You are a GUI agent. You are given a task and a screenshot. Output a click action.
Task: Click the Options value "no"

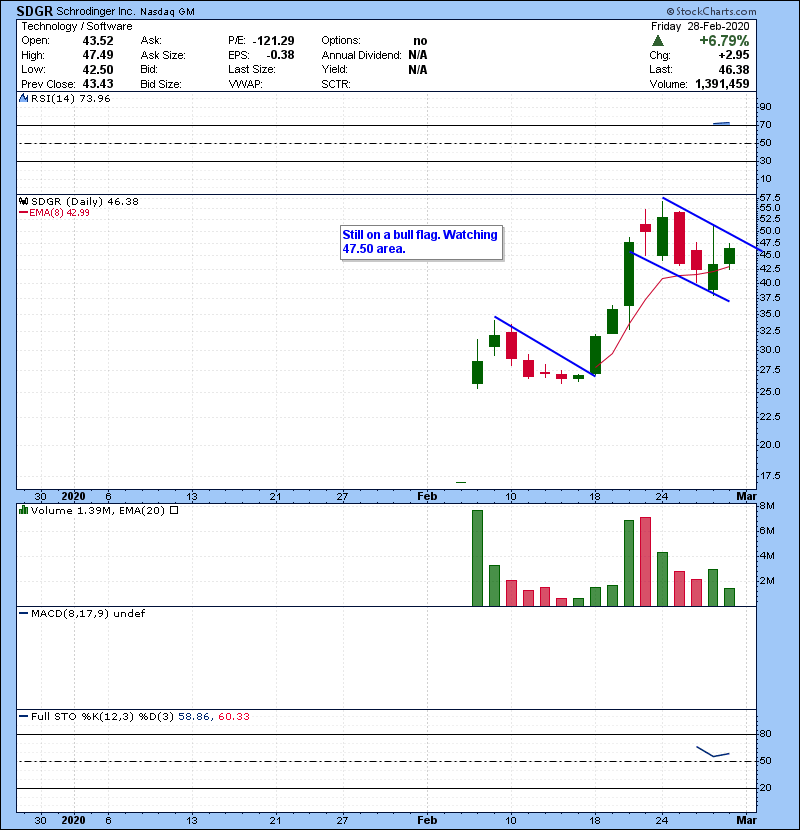pos(420,41)
